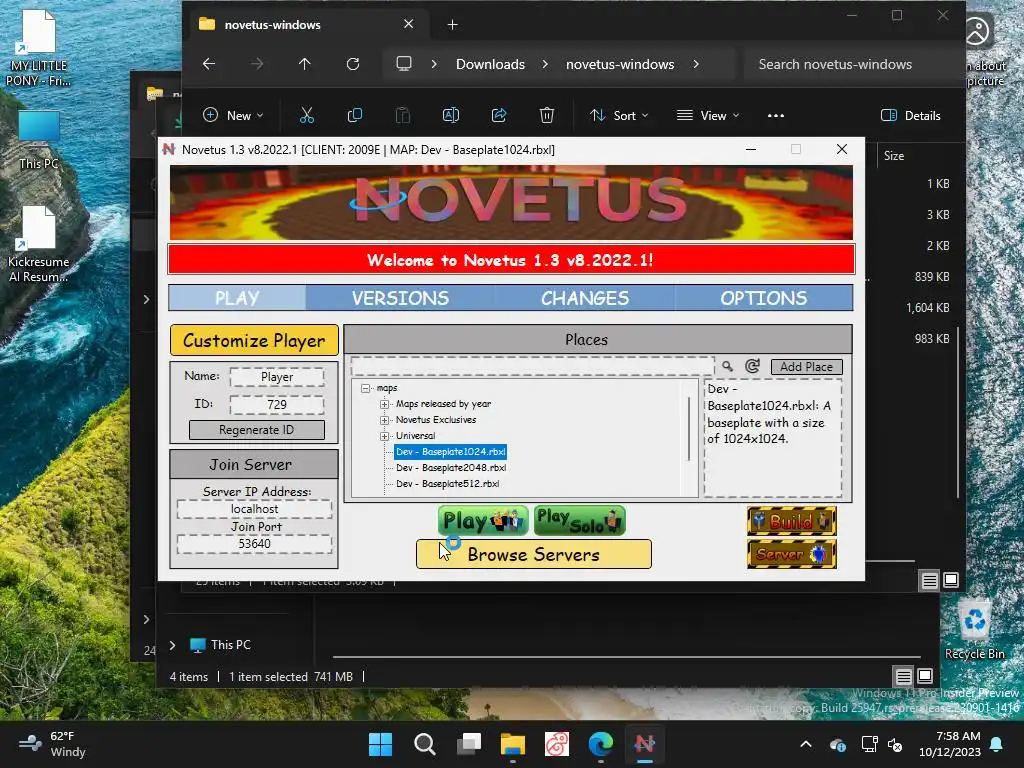Click the Rename icon in Explorer
Screen dimensions: 1024x768
point(451,116)
